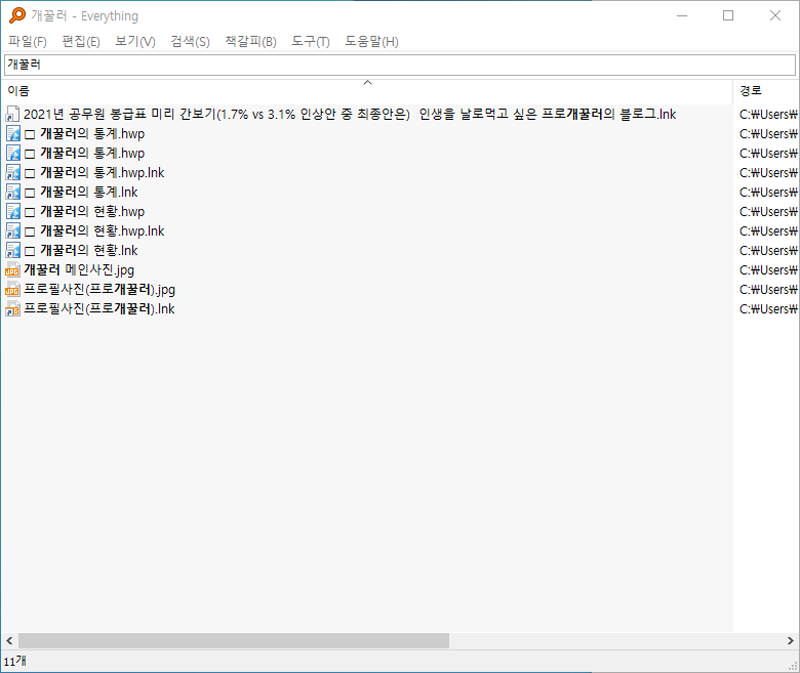Open the 도구(T) menu

[311, 41]
